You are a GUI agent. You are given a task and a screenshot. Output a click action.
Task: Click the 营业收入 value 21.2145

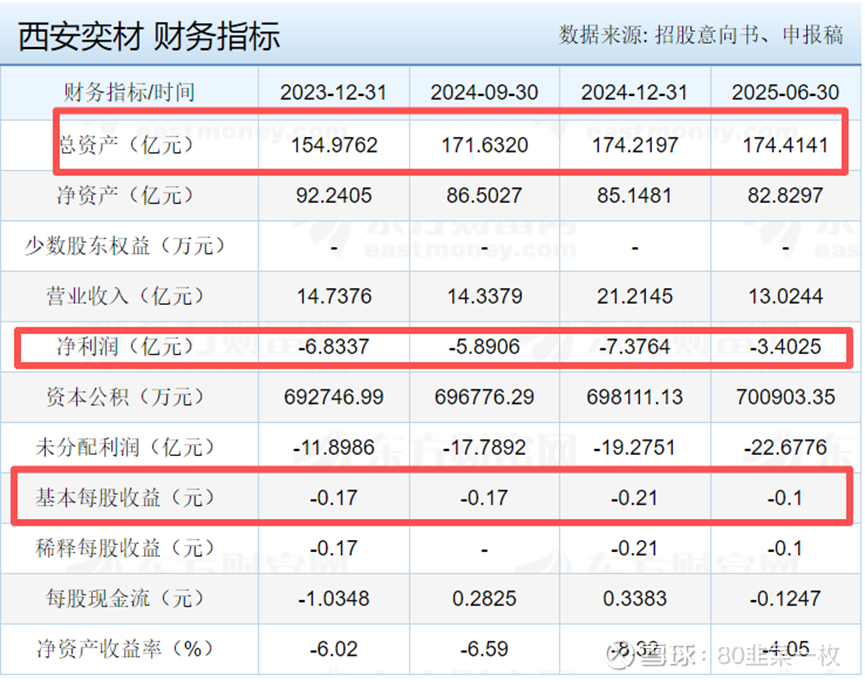[x=634, y=296]
